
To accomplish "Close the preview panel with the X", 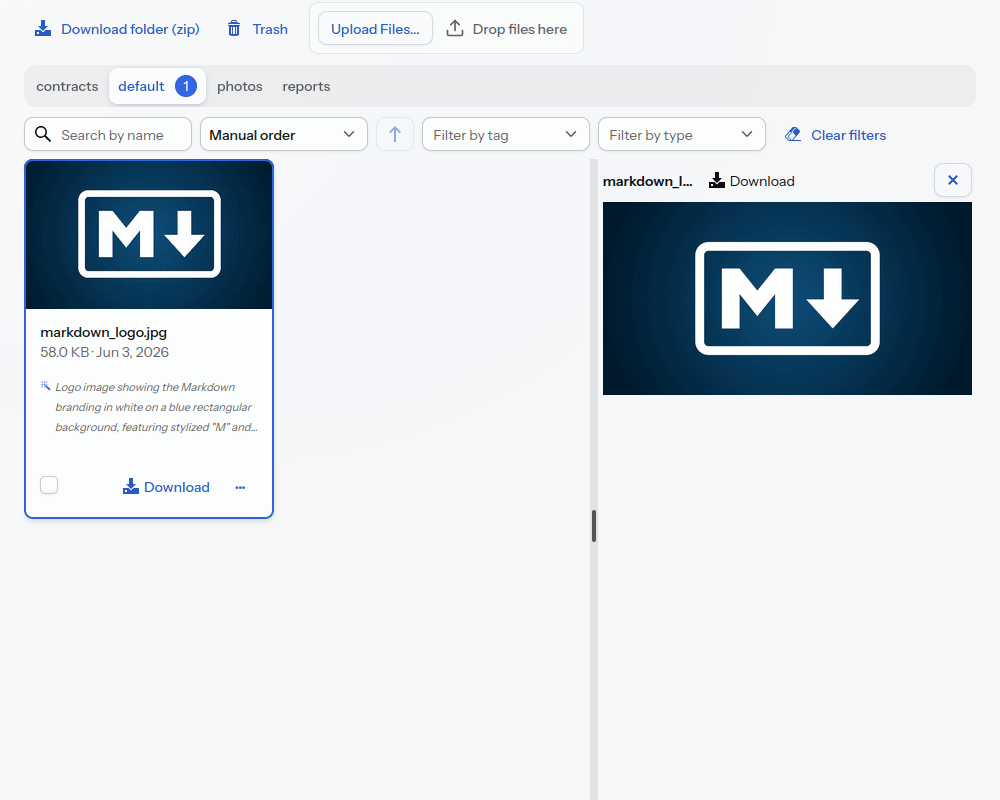I will pos(953,181).
